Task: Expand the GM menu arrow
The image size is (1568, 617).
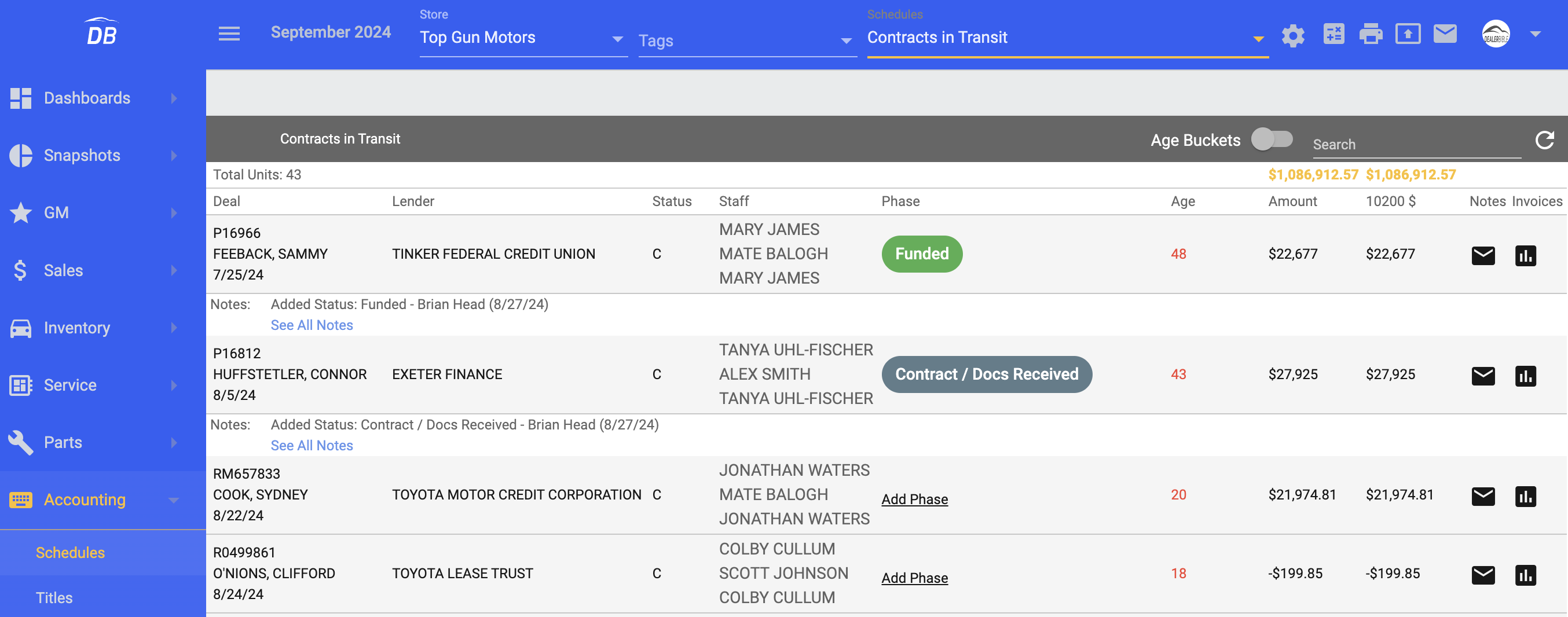Action: tap(174, 212)
